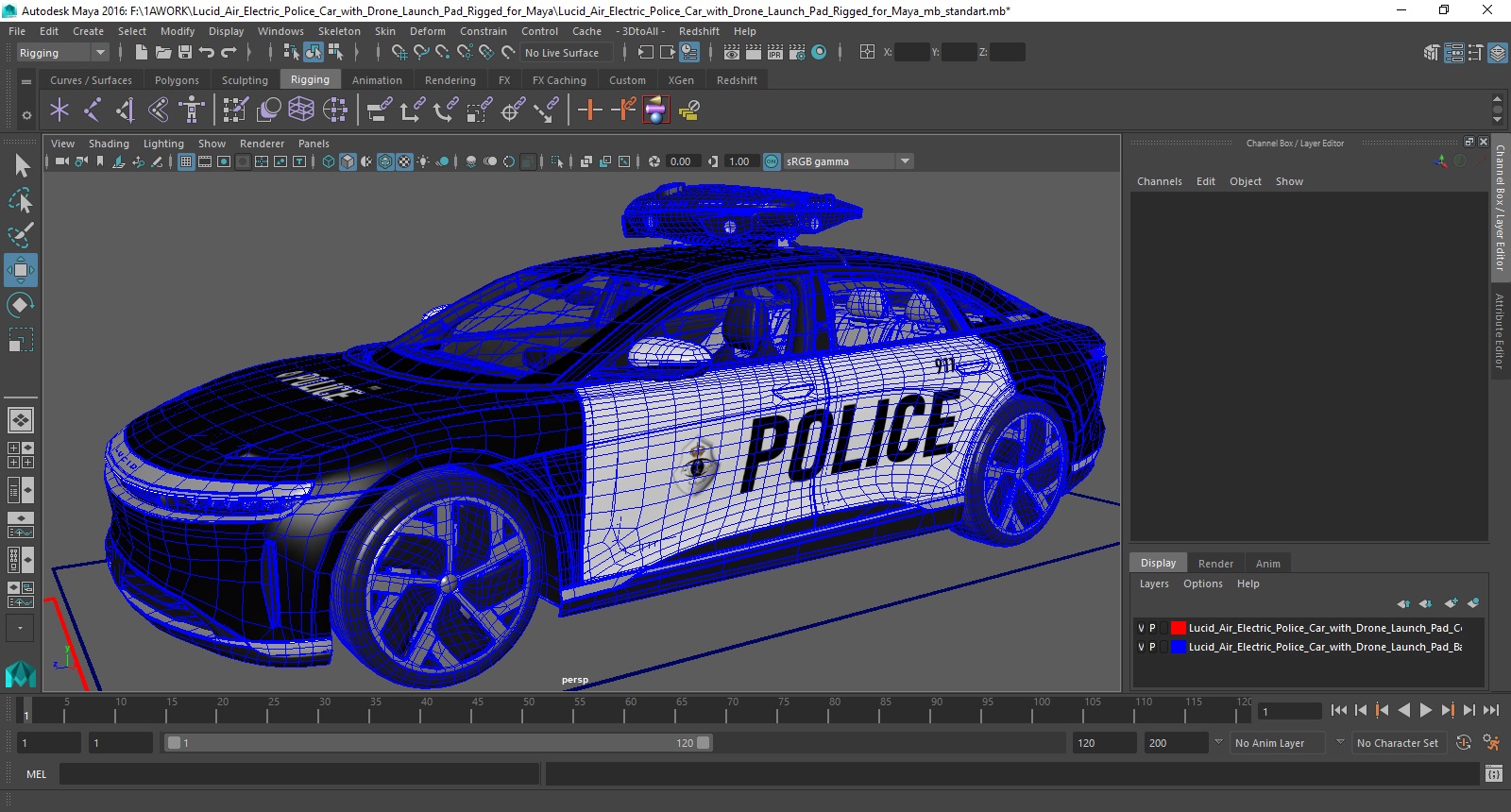
Task: Click the Lattice deformer shelf icon
Action: point(301,110)
